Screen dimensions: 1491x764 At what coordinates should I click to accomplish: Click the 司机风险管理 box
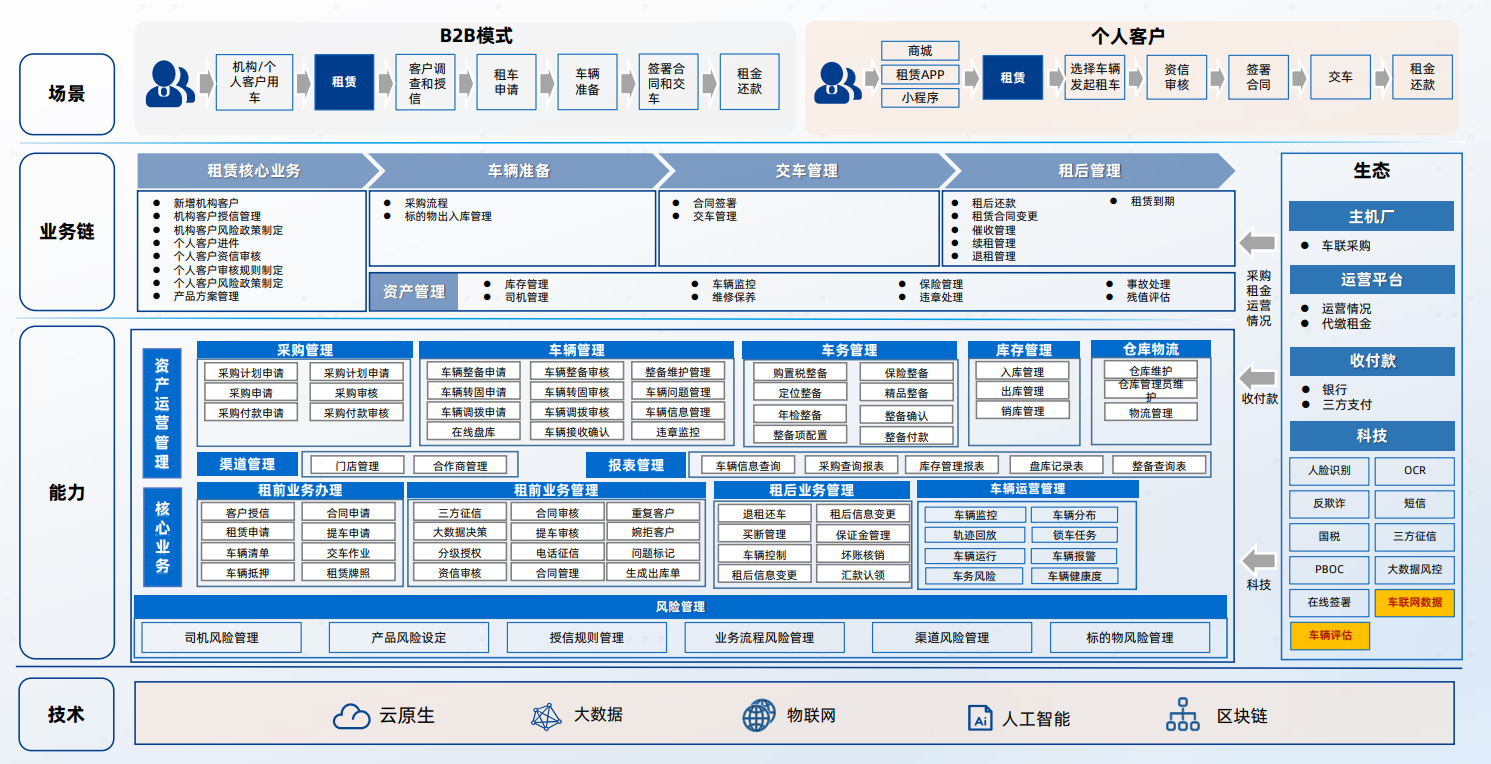(x=221, y=637)
